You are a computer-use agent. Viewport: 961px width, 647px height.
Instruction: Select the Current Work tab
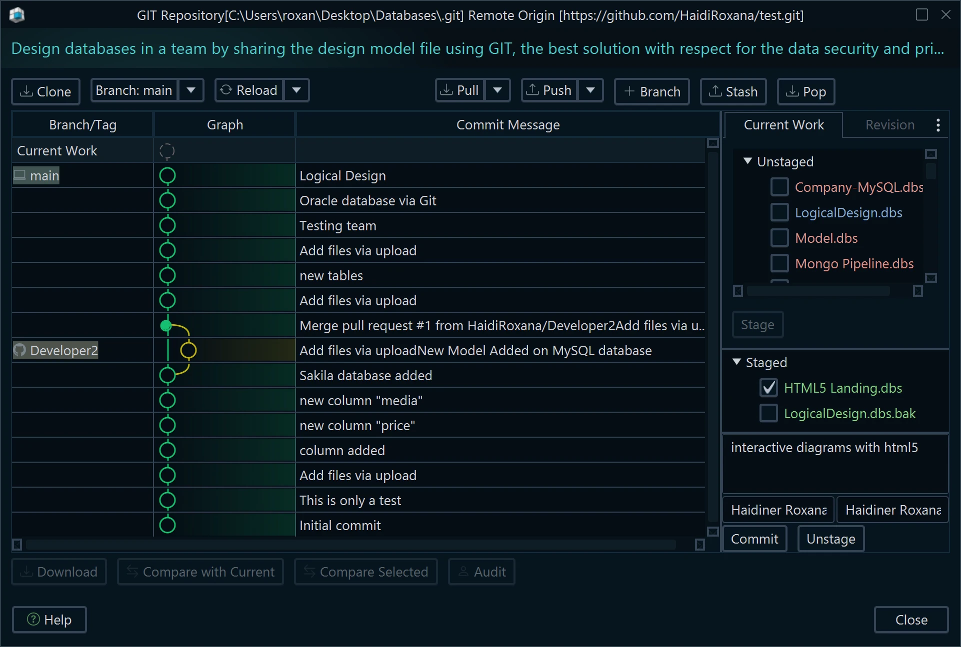[783, 125]
